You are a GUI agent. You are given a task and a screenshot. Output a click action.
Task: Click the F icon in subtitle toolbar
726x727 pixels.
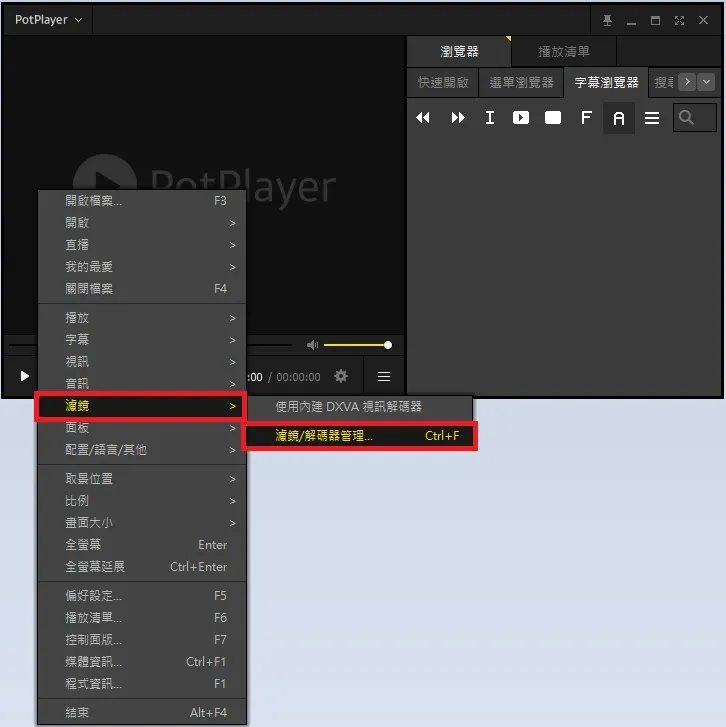coord(586,118)
